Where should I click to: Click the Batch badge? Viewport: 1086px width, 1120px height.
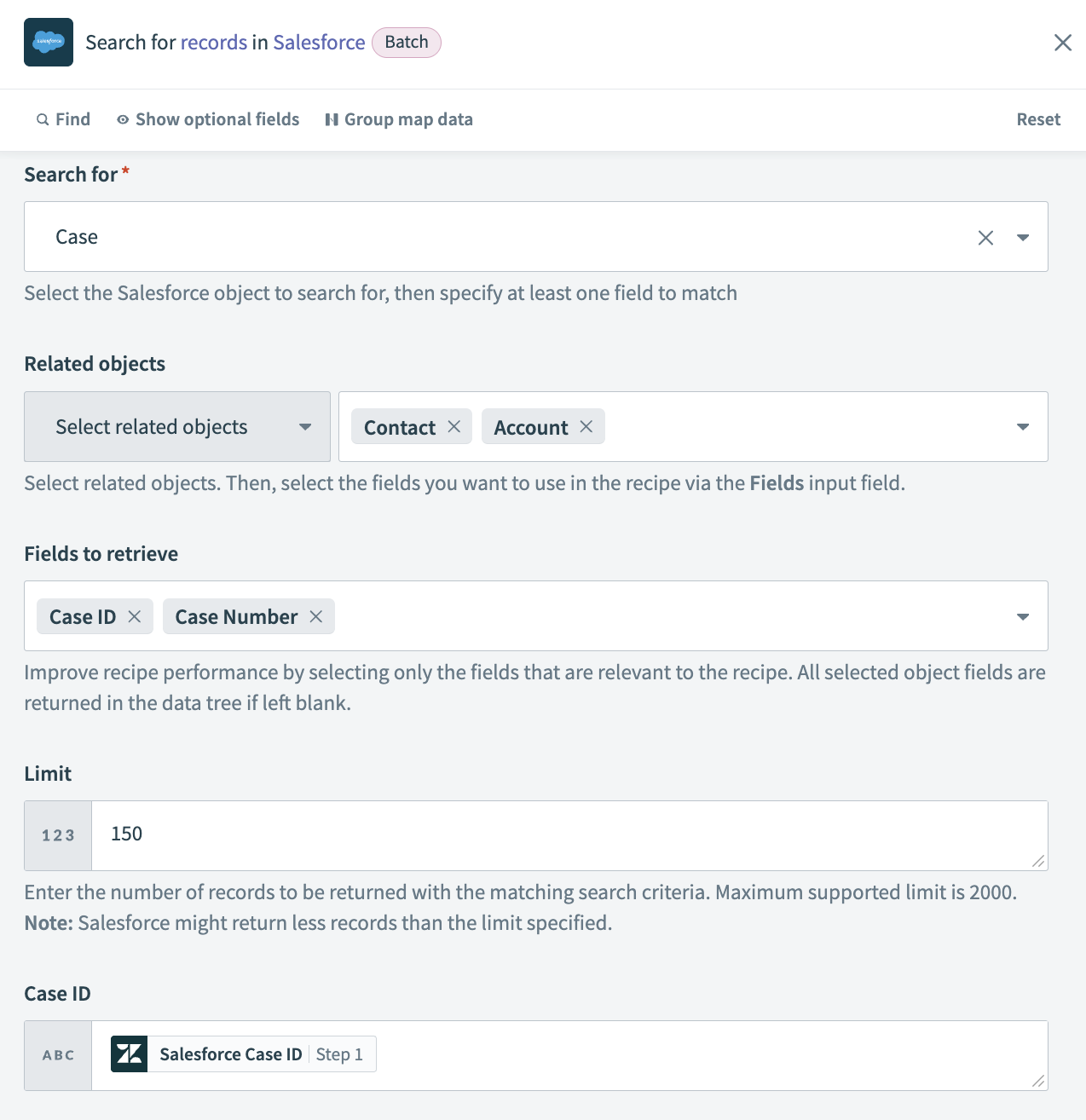[x=406, y=42]
